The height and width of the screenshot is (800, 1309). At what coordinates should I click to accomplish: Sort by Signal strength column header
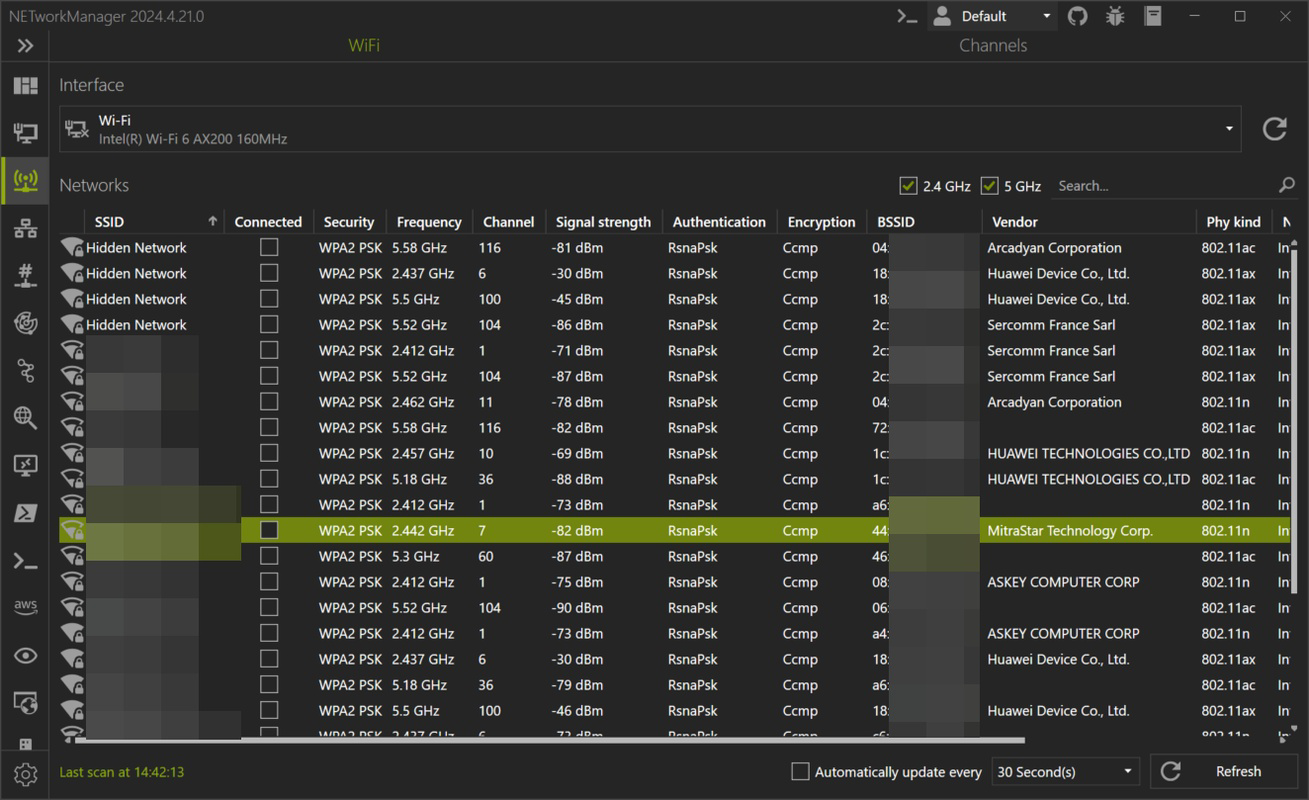(603, 222)
